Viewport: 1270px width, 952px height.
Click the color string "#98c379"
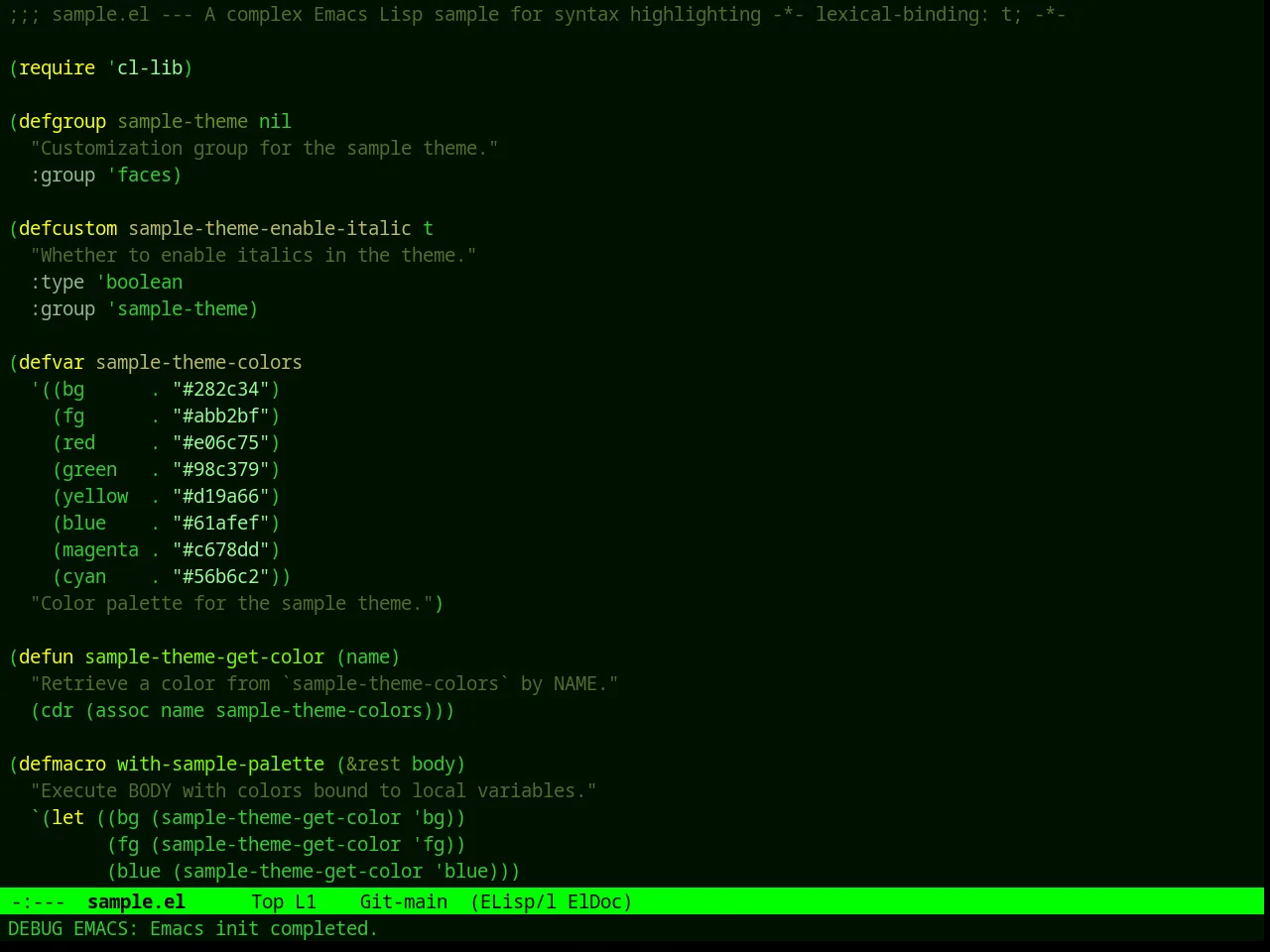pos(221,469)
